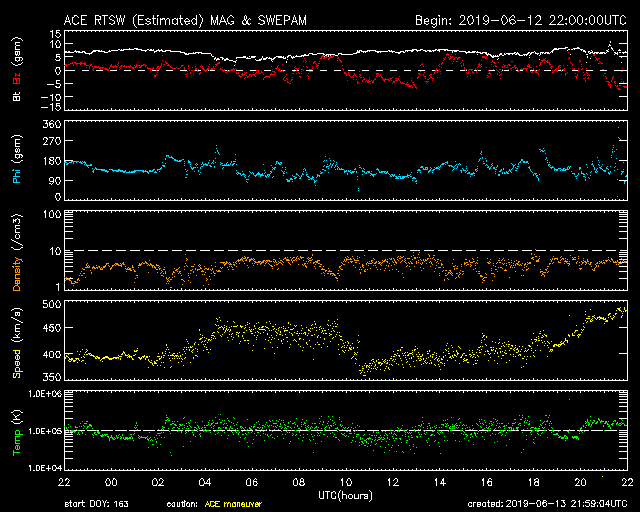The width and height of the screenshot is (640, 512).
Task: Click the yellow ACE maneuver caution label
Action: [233, 504]
